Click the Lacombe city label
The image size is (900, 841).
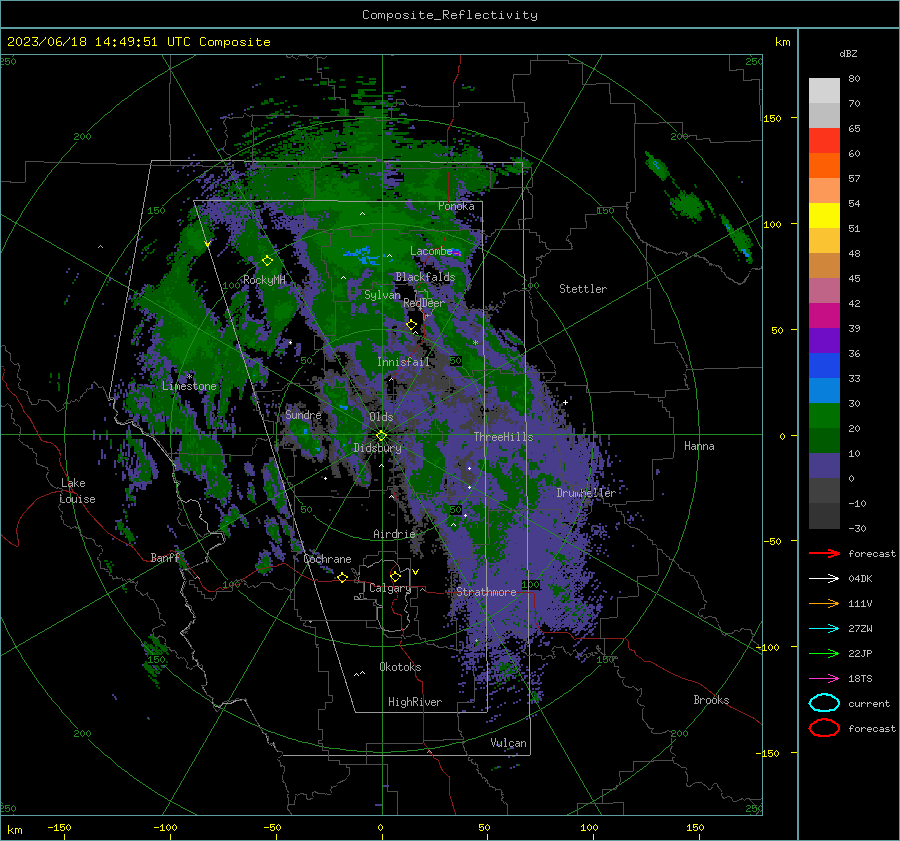[431, 251]
